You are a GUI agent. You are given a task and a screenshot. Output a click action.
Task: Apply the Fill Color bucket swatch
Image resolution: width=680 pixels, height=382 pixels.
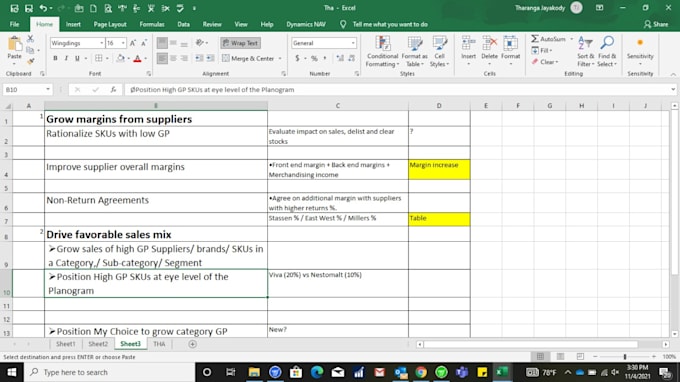(121, 58)
